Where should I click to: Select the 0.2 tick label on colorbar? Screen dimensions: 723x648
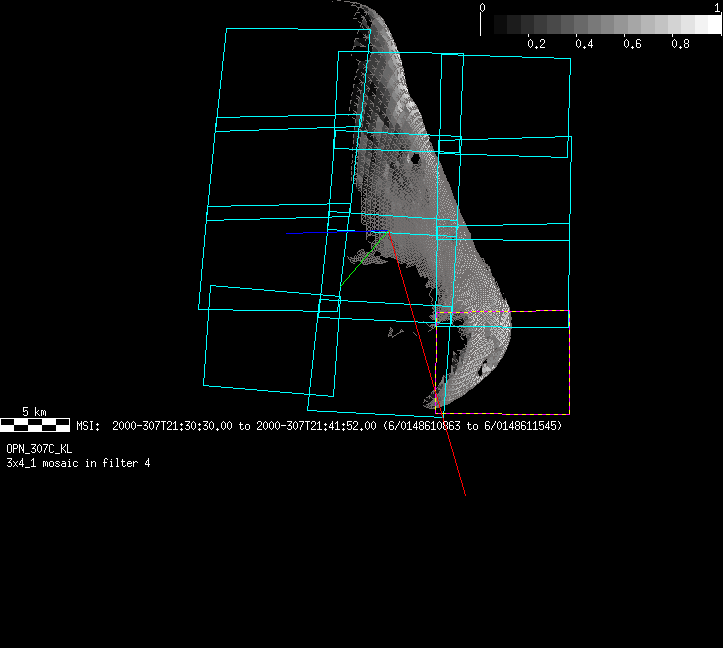pyautogui.click(x=536, y=44)
